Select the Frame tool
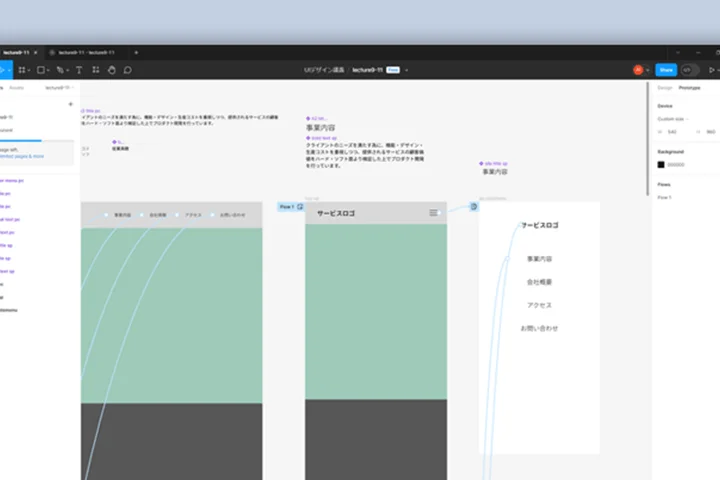The width and height of the screenshot is (720, 480). pos(21,70)
